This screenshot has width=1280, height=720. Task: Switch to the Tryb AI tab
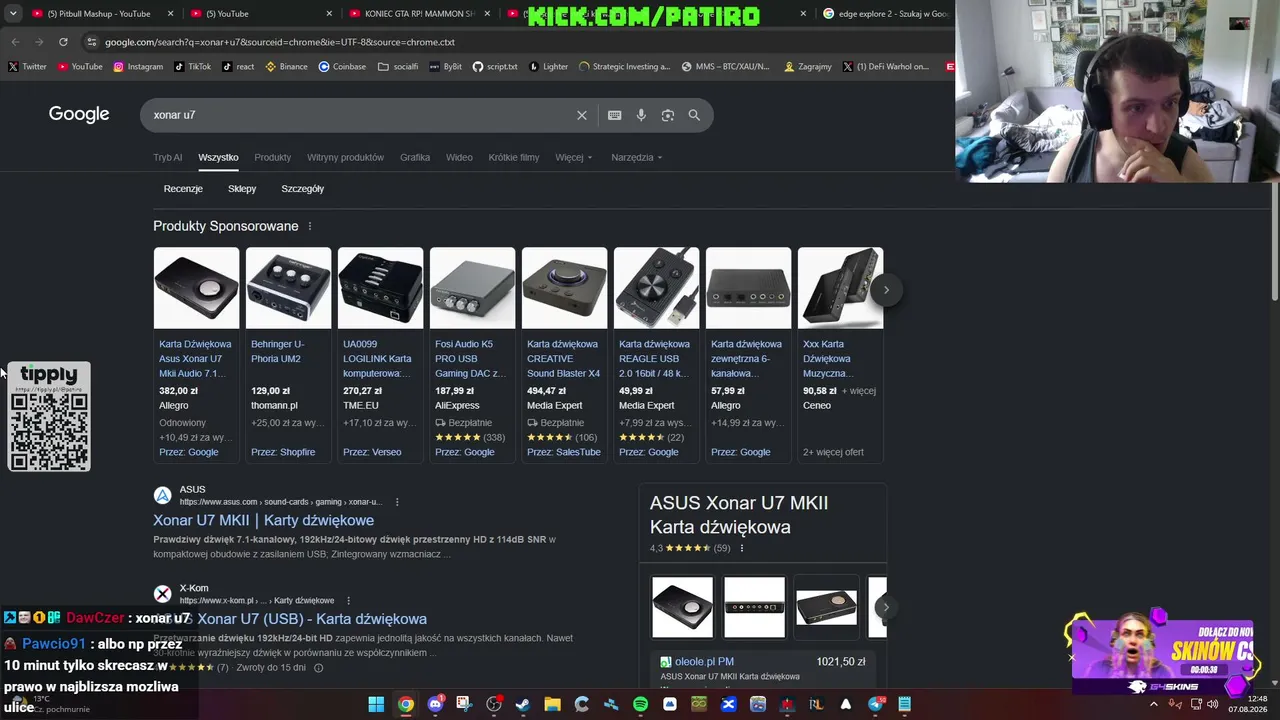tap(168, 157)
